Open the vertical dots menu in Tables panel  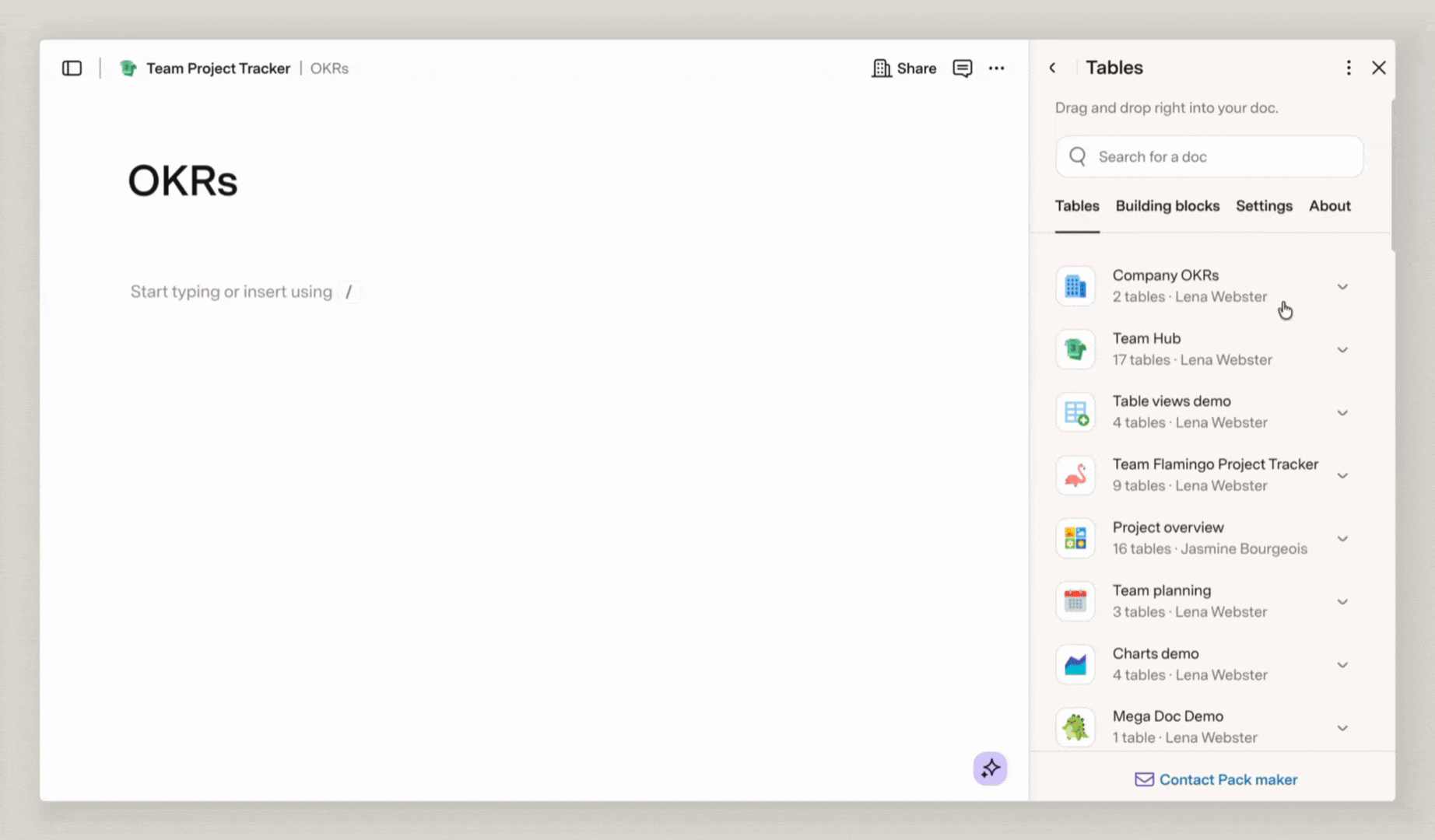[x=1349, y=68]
